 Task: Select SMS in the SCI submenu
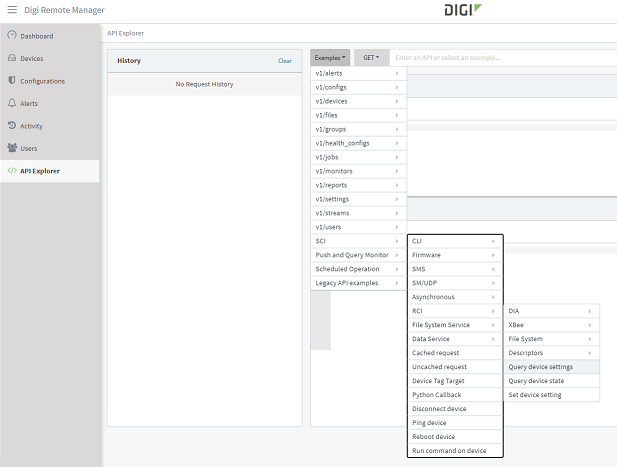[x=455, y=269]
